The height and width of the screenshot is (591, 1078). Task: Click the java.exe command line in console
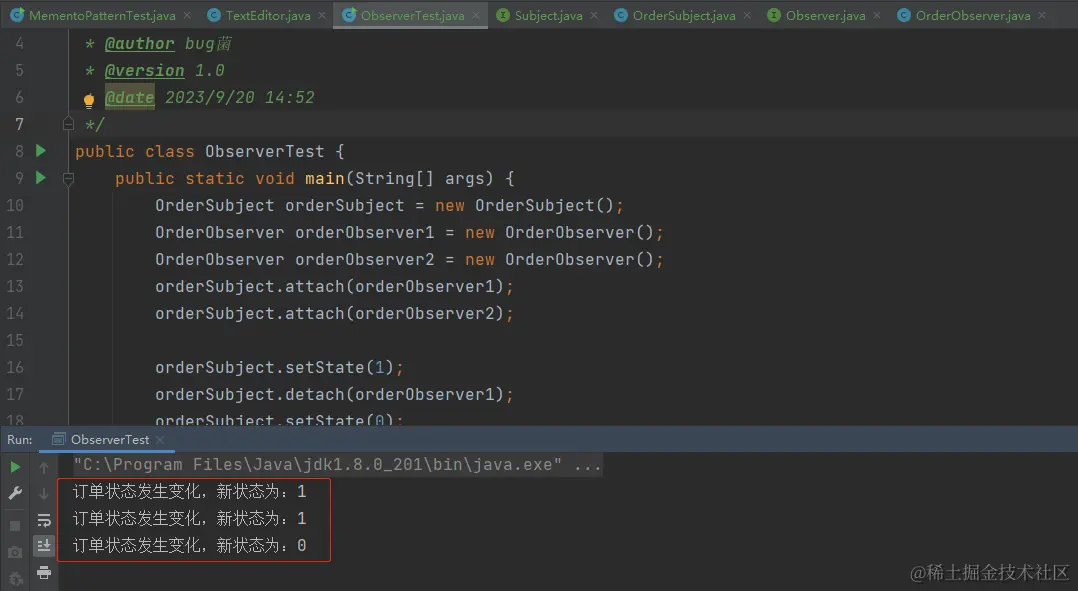tap(337, 465)
